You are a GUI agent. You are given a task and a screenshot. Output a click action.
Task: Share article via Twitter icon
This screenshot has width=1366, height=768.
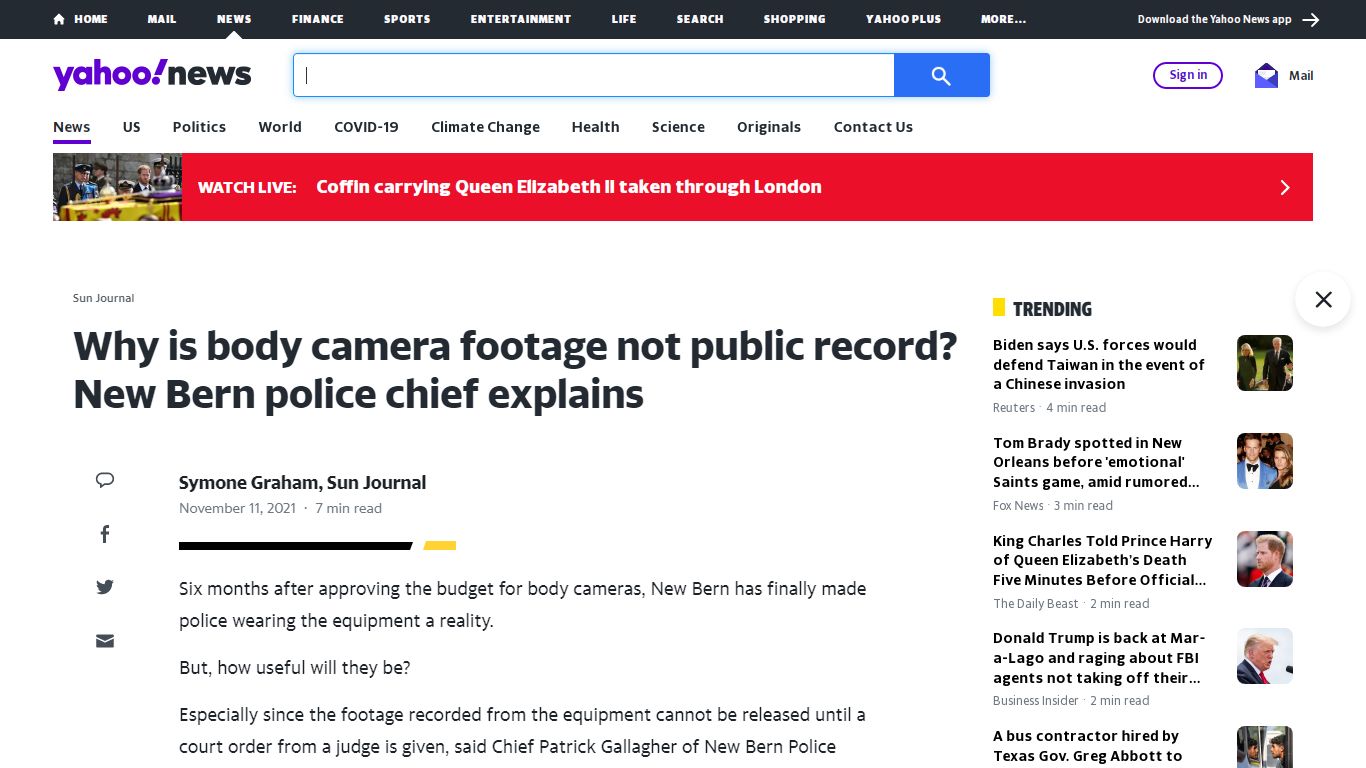105,587
